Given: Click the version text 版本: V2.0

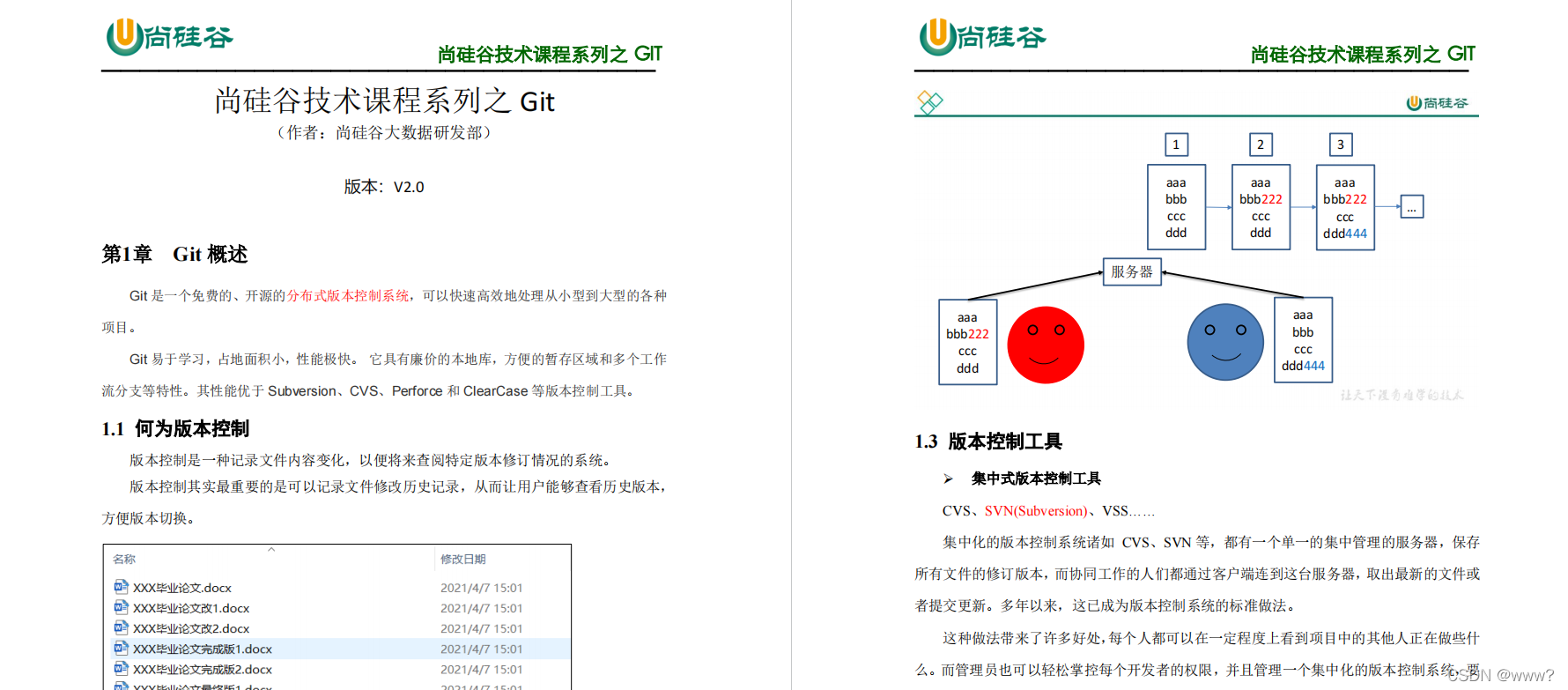Looking at the screenshot, I should coord(384,187).
